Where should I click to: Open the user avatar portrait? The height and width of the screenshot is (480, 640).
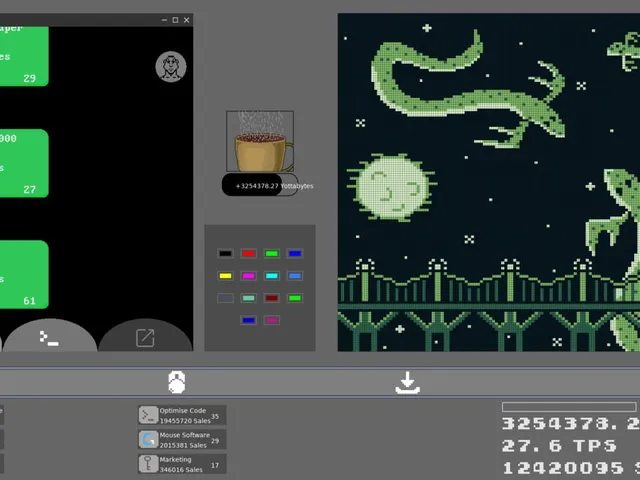click(x=171, y=67)
